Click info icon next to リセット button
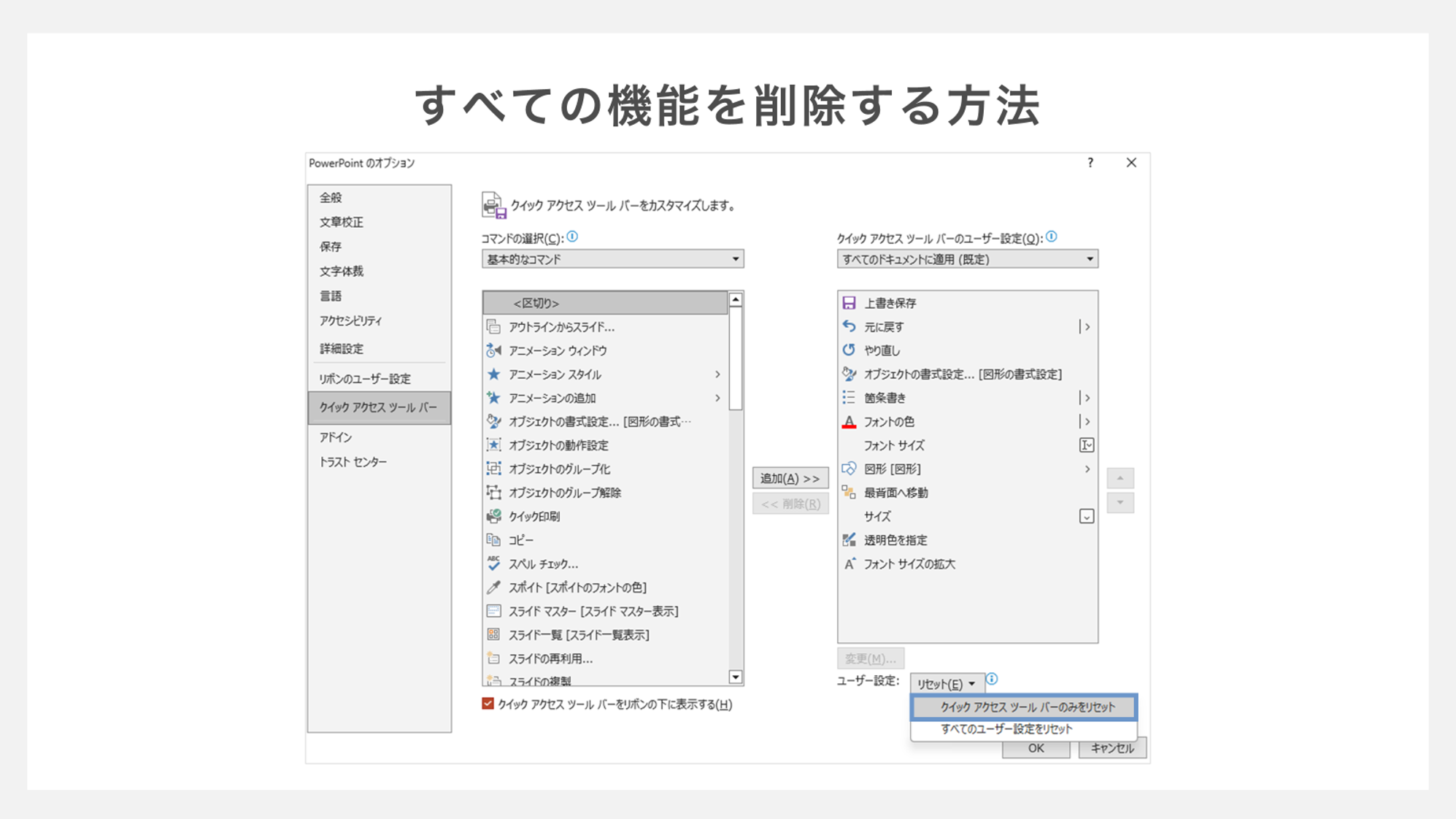 click(992, 679)
